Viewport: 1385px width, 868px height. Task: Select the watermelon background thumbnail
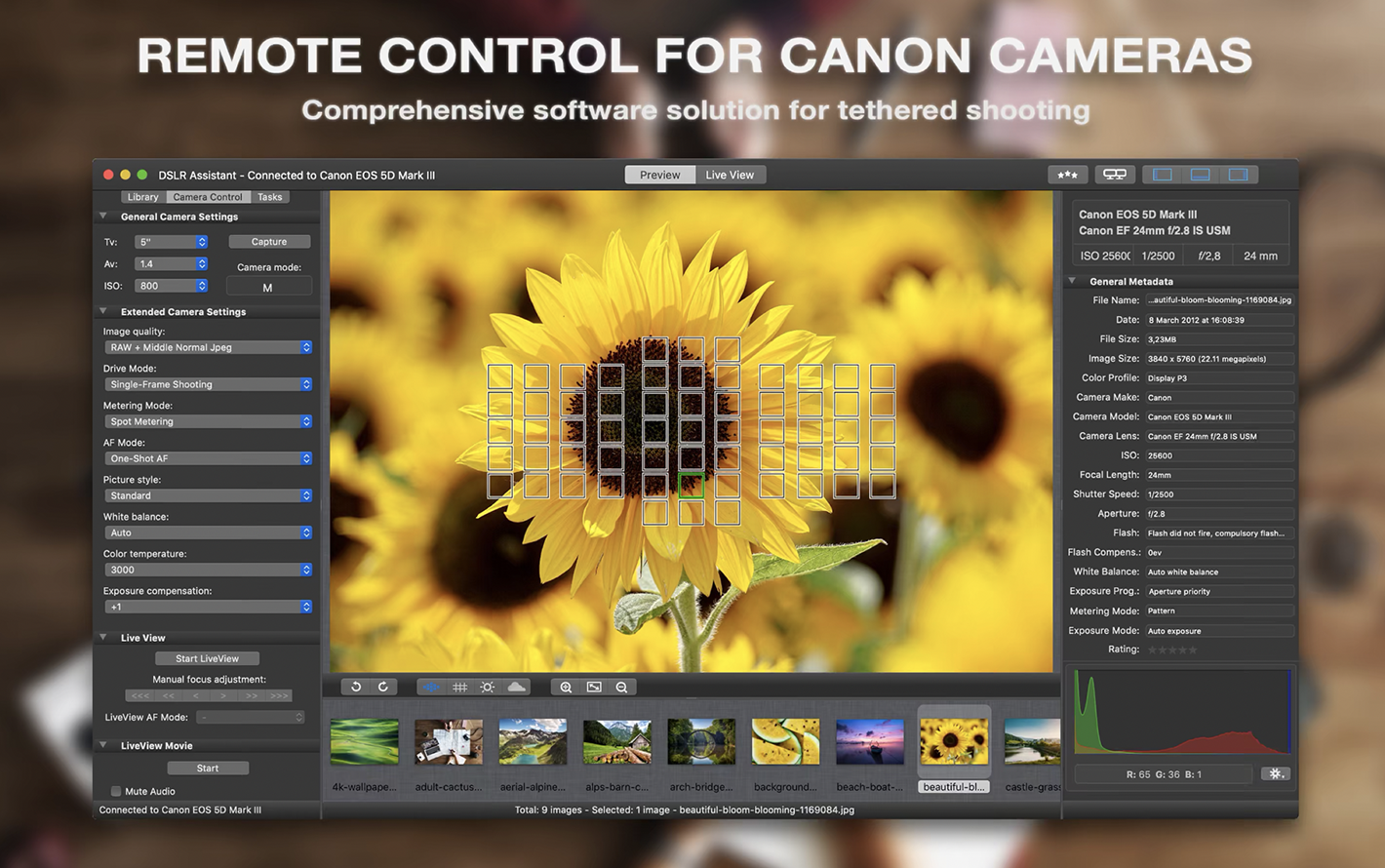785,742
